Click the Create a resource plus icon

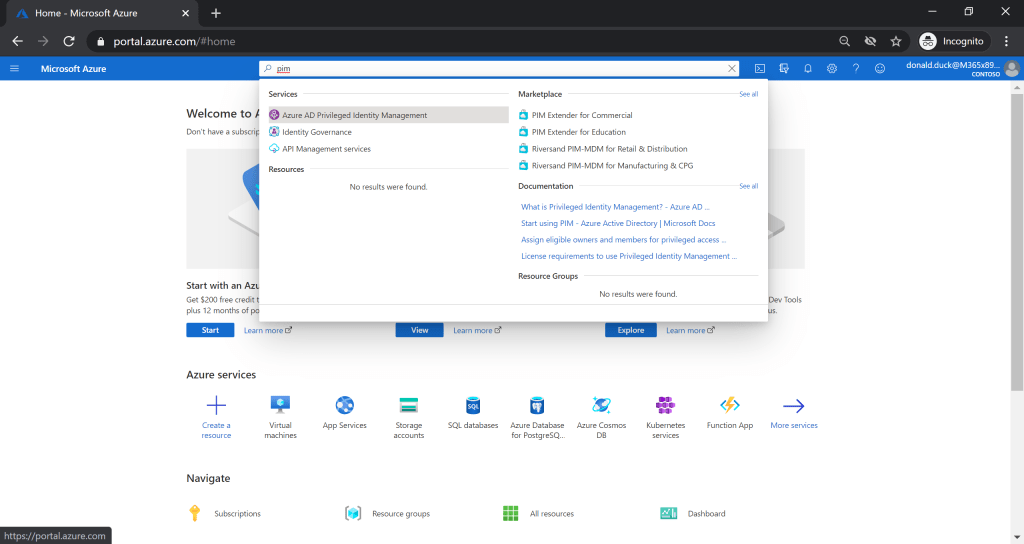(216, 406)
